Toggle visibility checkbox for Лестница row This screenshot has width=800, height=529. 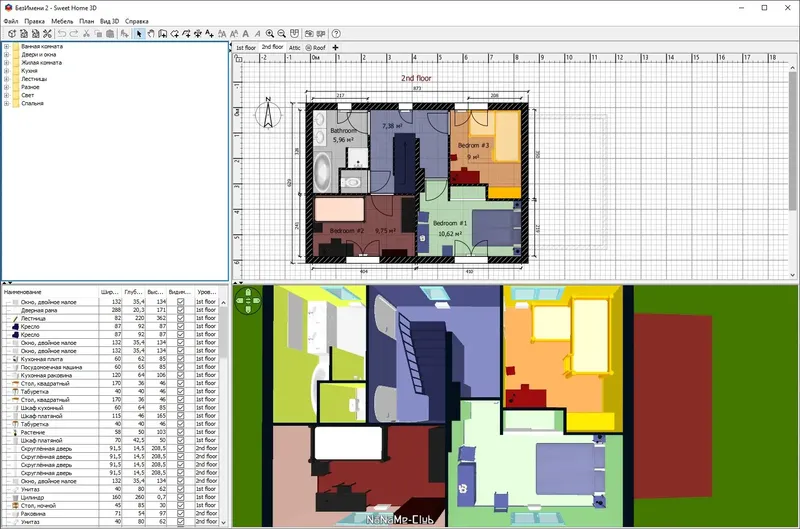(x=180, y=318)
